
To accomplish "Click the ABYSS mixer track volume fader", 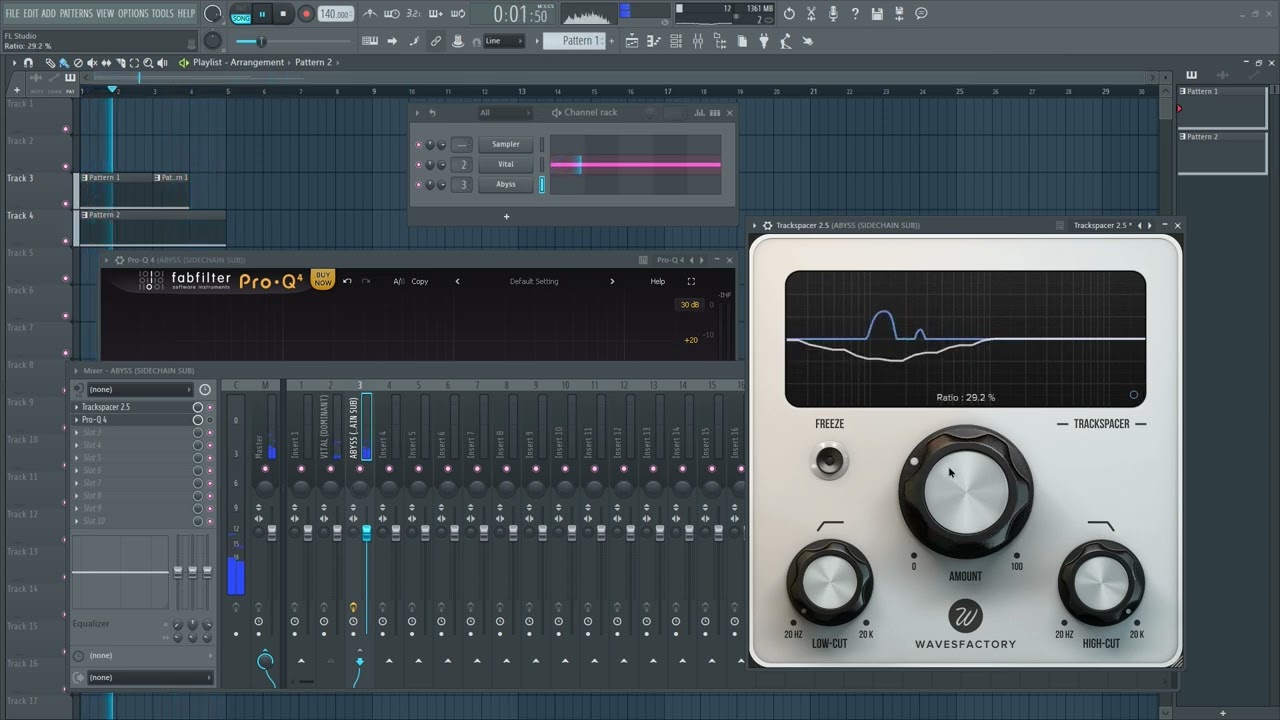I will (366, 534).
